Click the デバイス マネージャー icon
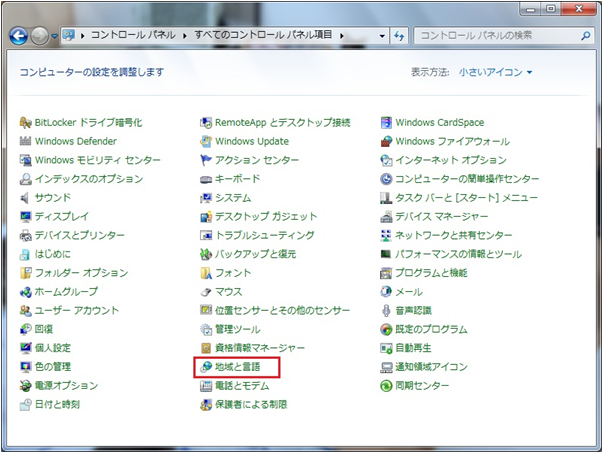Image resolution: width=603 pixels, height=453 pixels. click(386, 217)
